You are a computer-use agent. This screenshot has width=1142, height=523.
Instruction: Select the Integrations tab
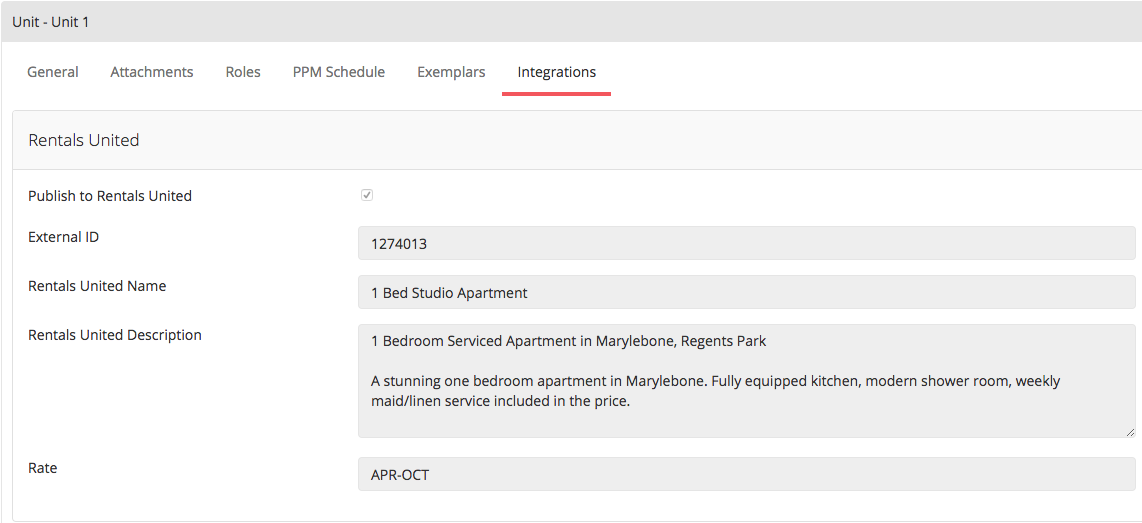[556, 72]
